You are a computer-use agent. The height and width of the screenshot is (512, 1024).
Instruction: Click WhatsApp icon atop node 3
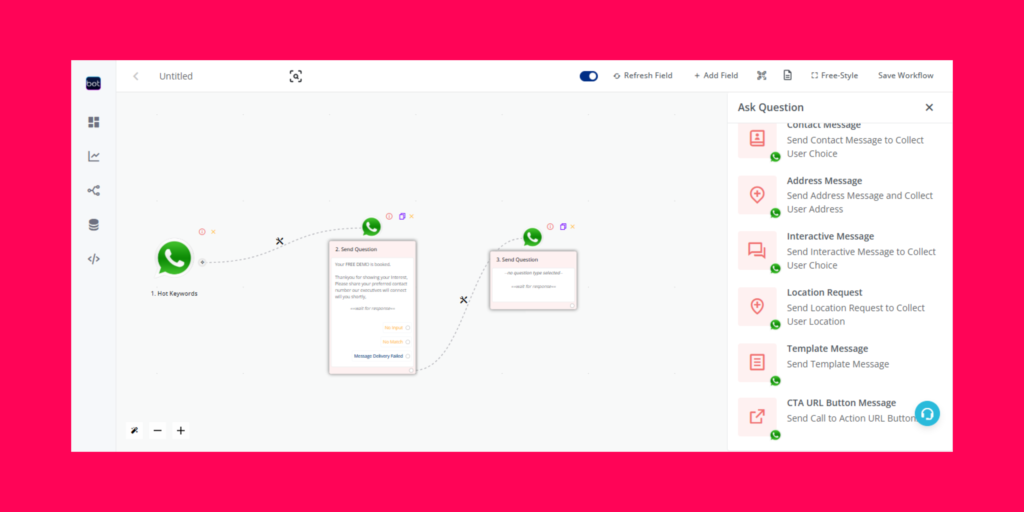pyautogui.click(x=532, y=237)
